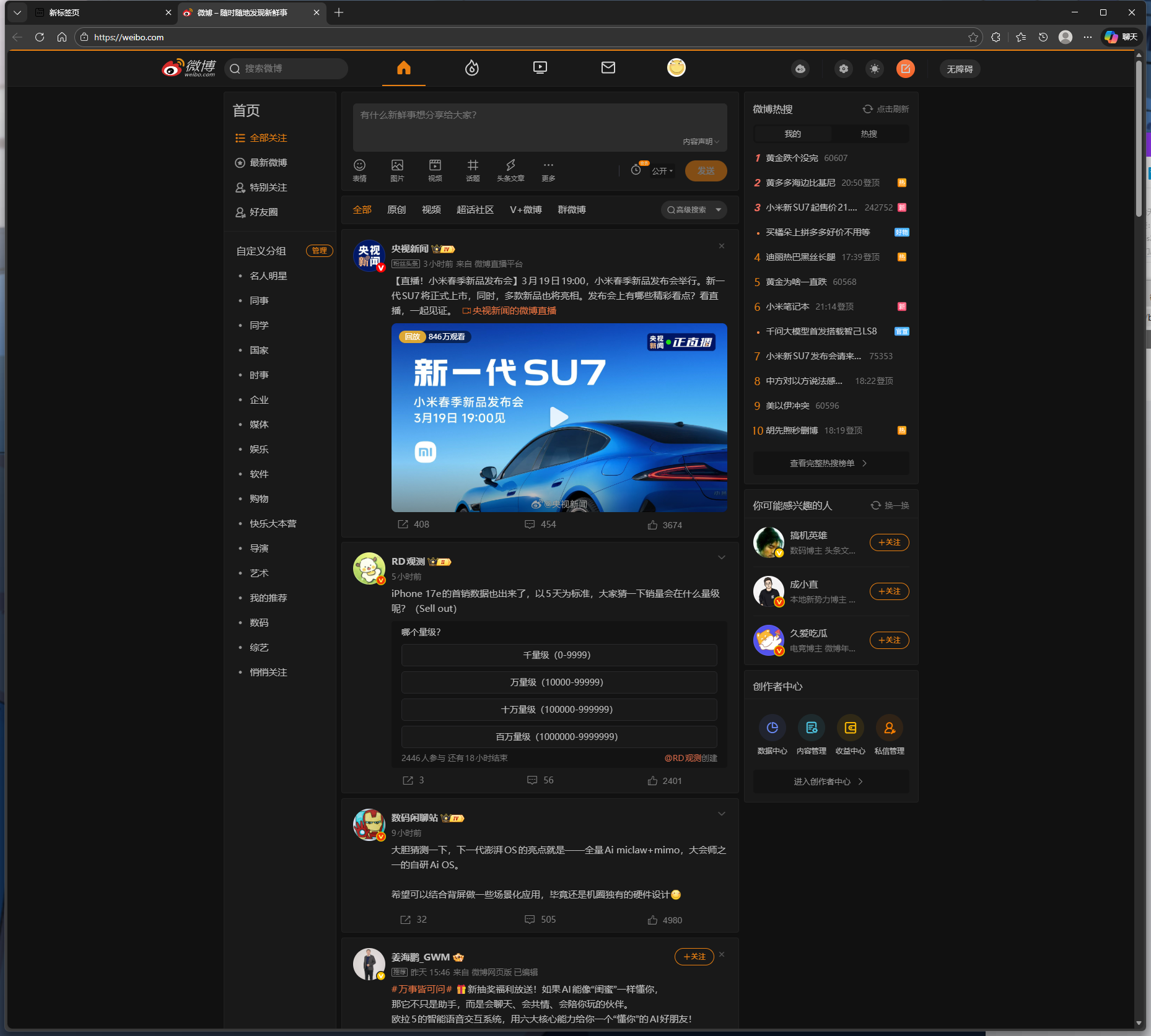The width and height of the screenshot is (1151, 1036).
Task: Follow 搞机英雄 with +关注 button
Action: point(890,542)
